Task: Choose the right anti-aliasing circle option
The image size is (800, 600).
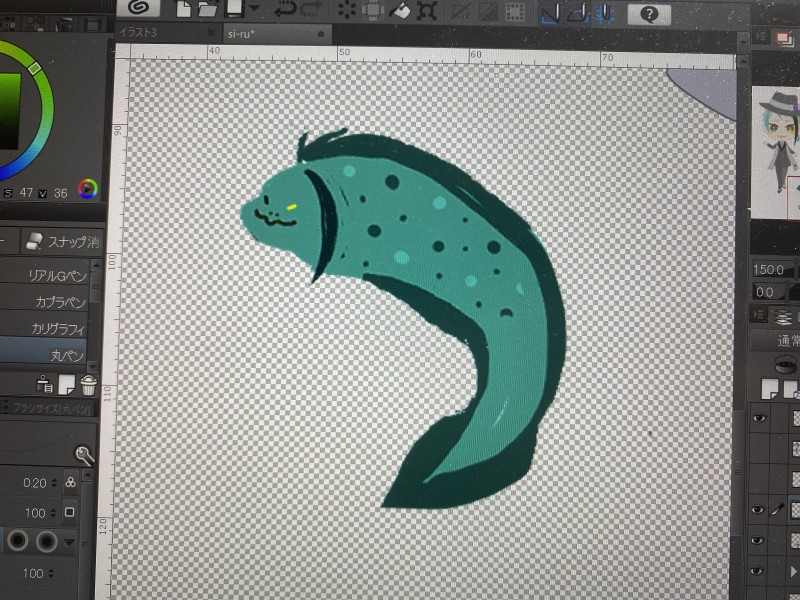Action: click(x=46, y=541)
